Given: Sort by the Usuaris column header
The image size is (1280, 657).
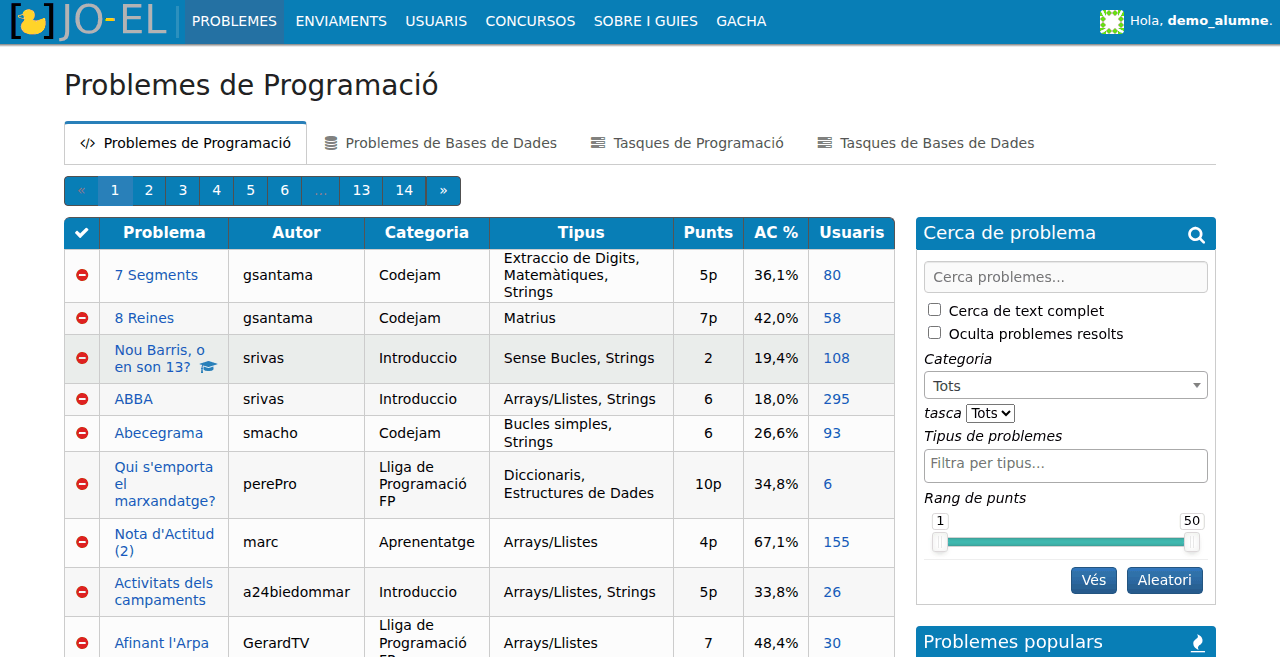Looking at the screenshot, I should [x=852, y=233].
